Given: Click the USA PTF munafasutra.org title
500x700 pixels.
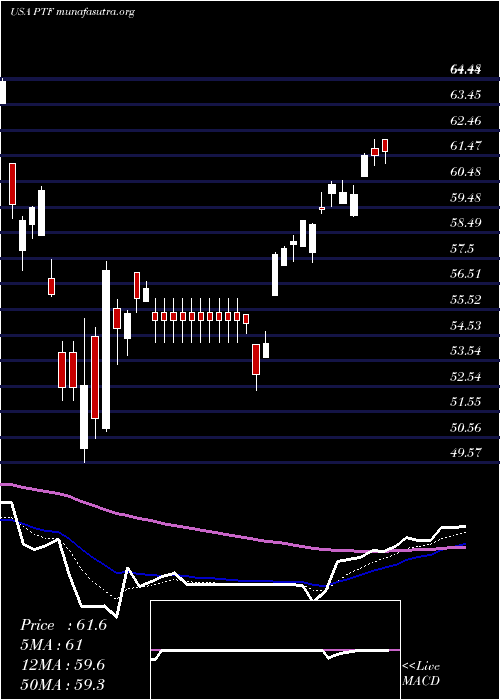Looking at the screenshot, I should [72, 12].
